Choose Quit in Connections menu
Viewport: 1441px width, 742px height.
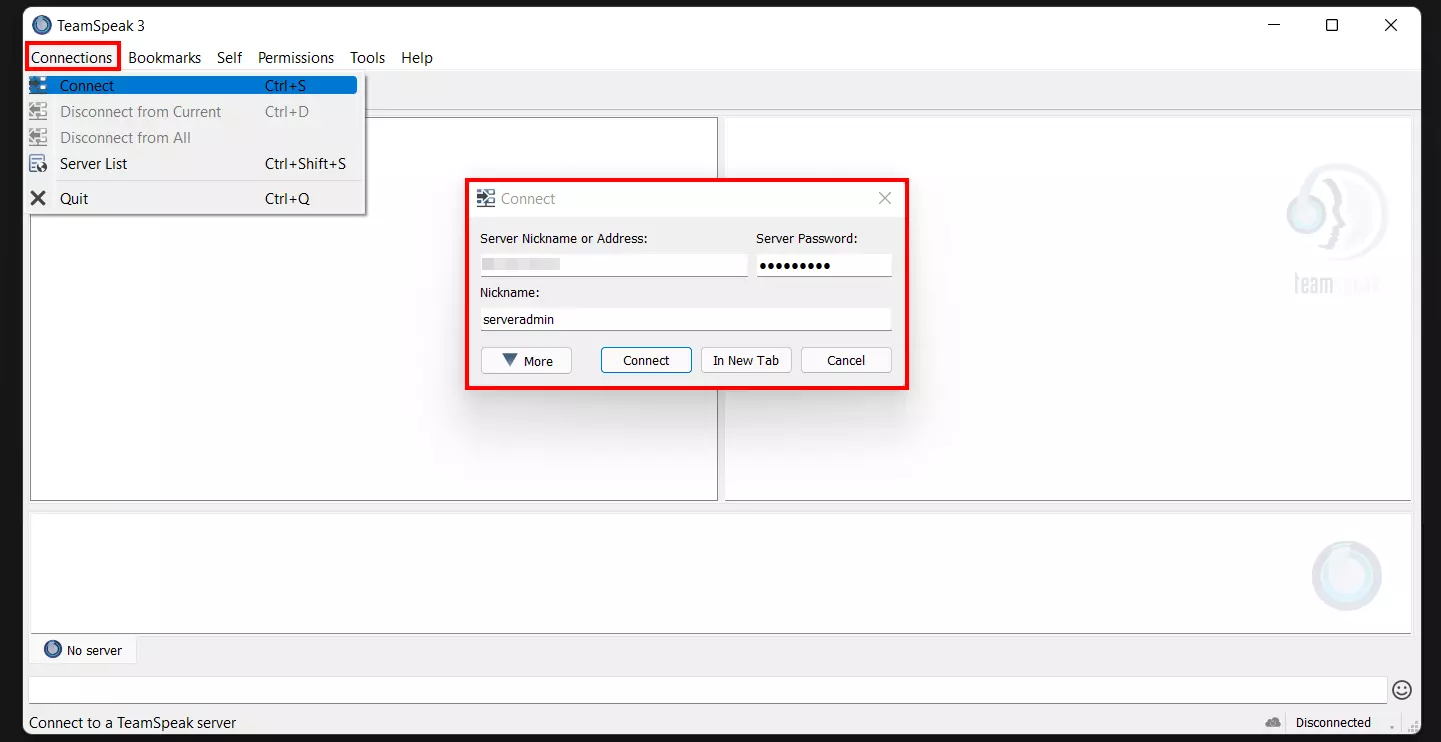point(193,198)
